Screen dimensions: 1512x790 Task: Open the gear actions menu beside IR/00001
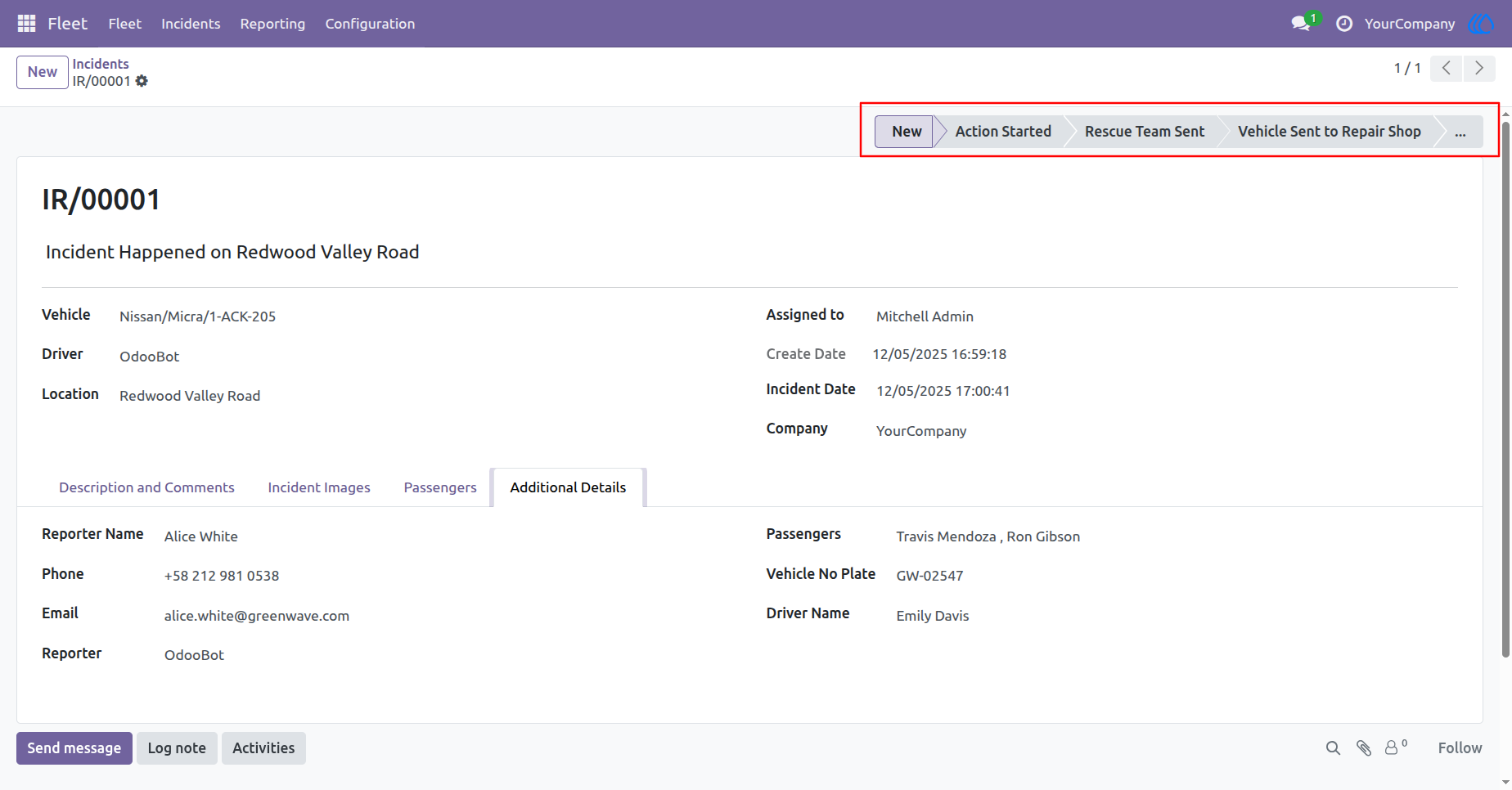click(x=142, y=81)
